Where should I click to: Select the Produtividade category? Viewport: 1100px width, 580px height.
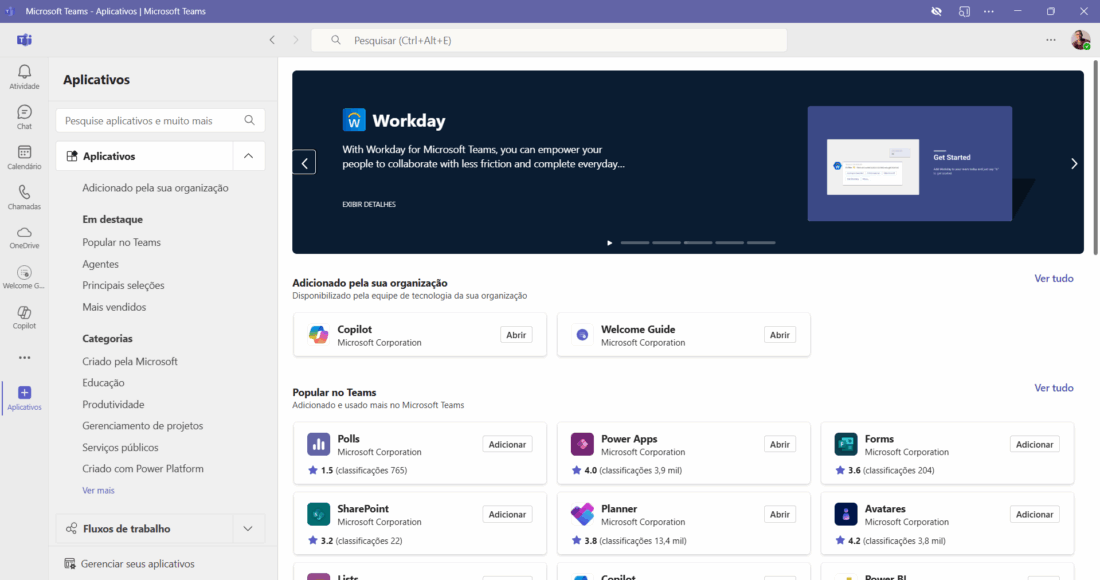pos(113,405)
